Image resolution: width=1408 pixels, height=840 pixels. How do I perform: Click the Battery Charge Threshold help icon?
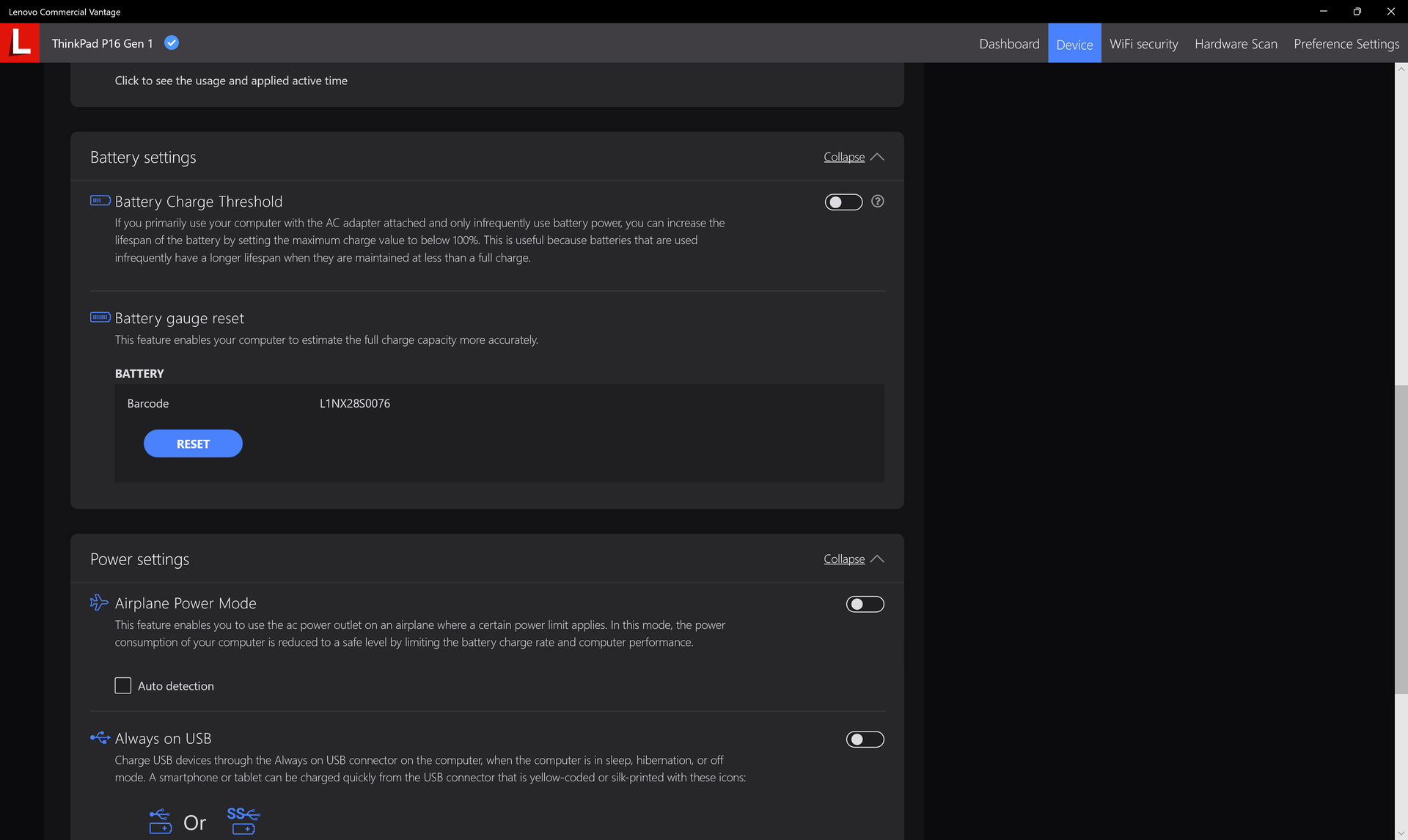click(877, 201)
